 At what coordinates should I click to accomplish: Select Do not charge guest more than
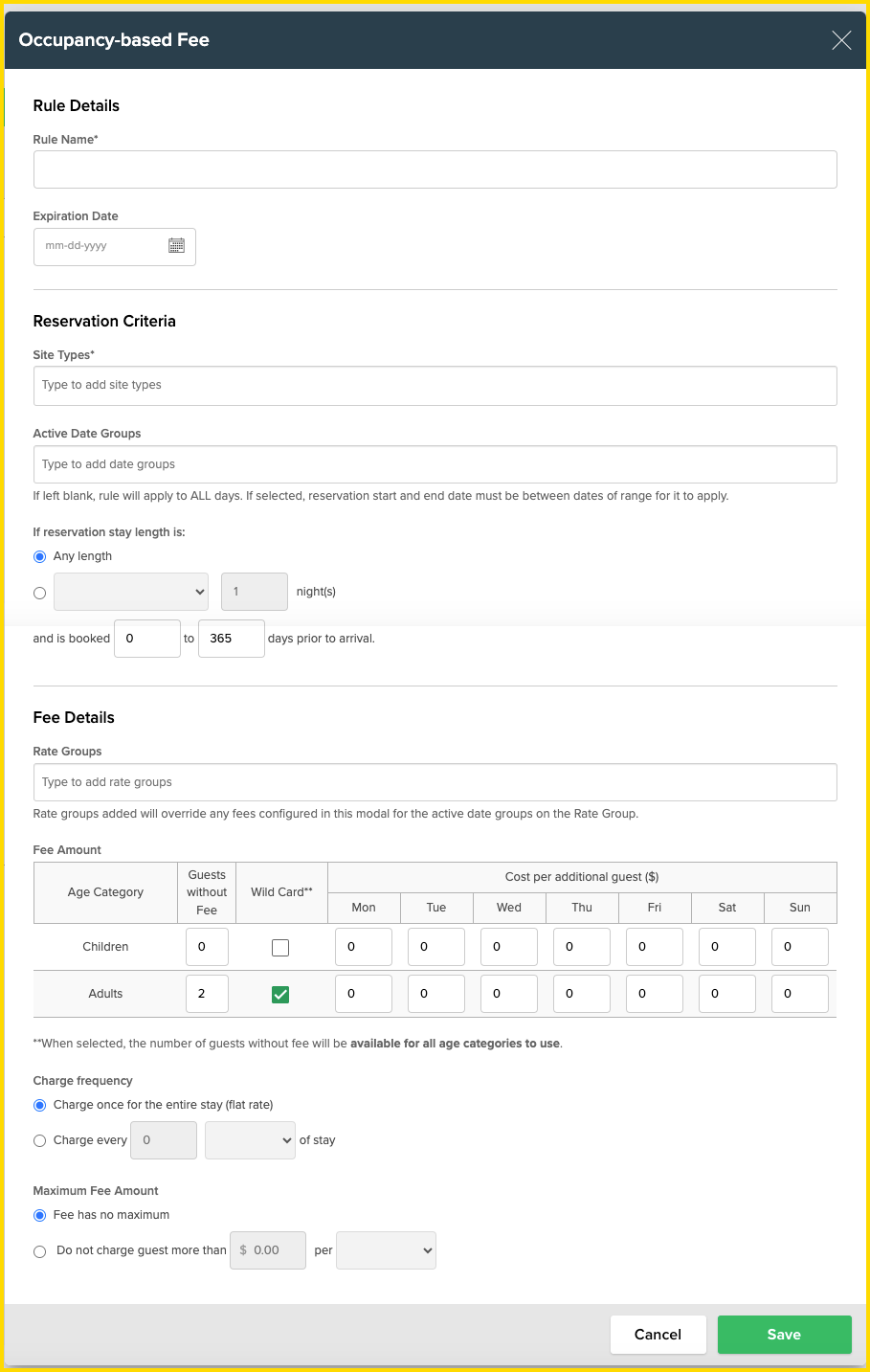tap(39, 1251)
